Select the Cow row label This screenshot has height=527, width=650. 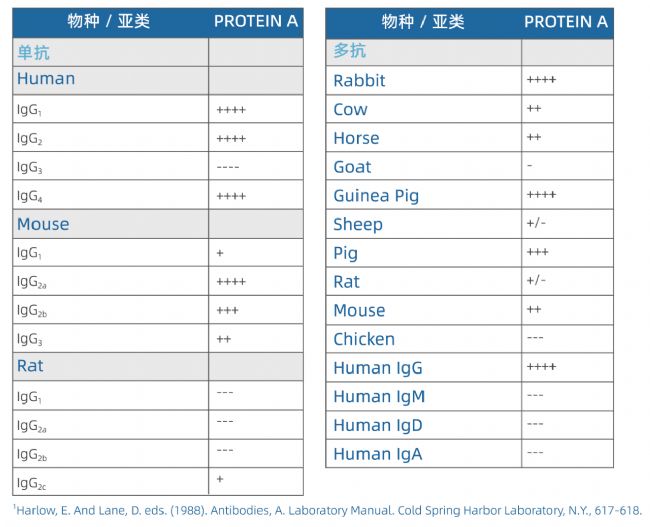pyautogui.click(x=350, y=110)
